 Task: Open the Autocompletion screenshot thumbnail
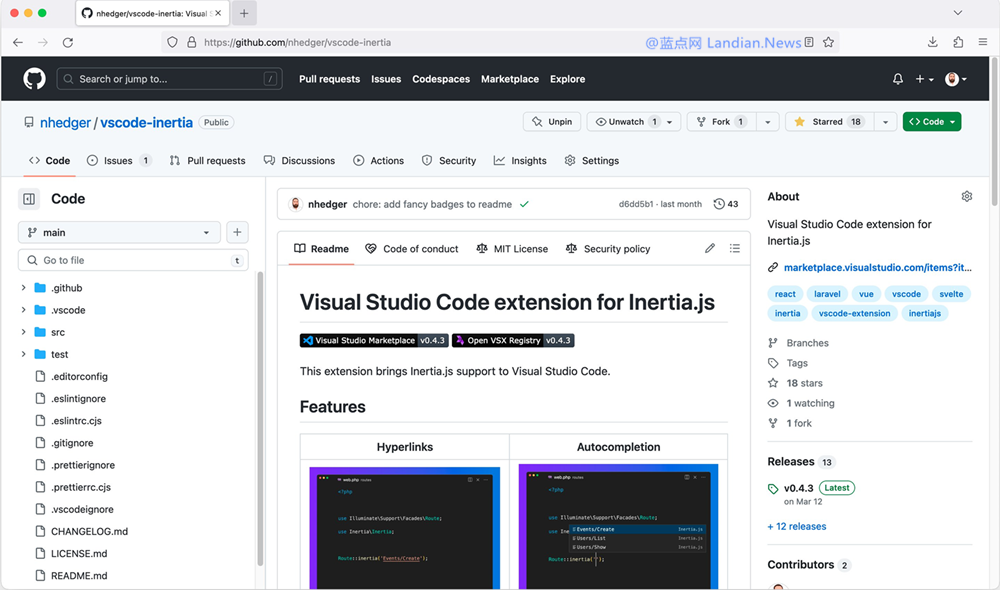pos(618,526)
